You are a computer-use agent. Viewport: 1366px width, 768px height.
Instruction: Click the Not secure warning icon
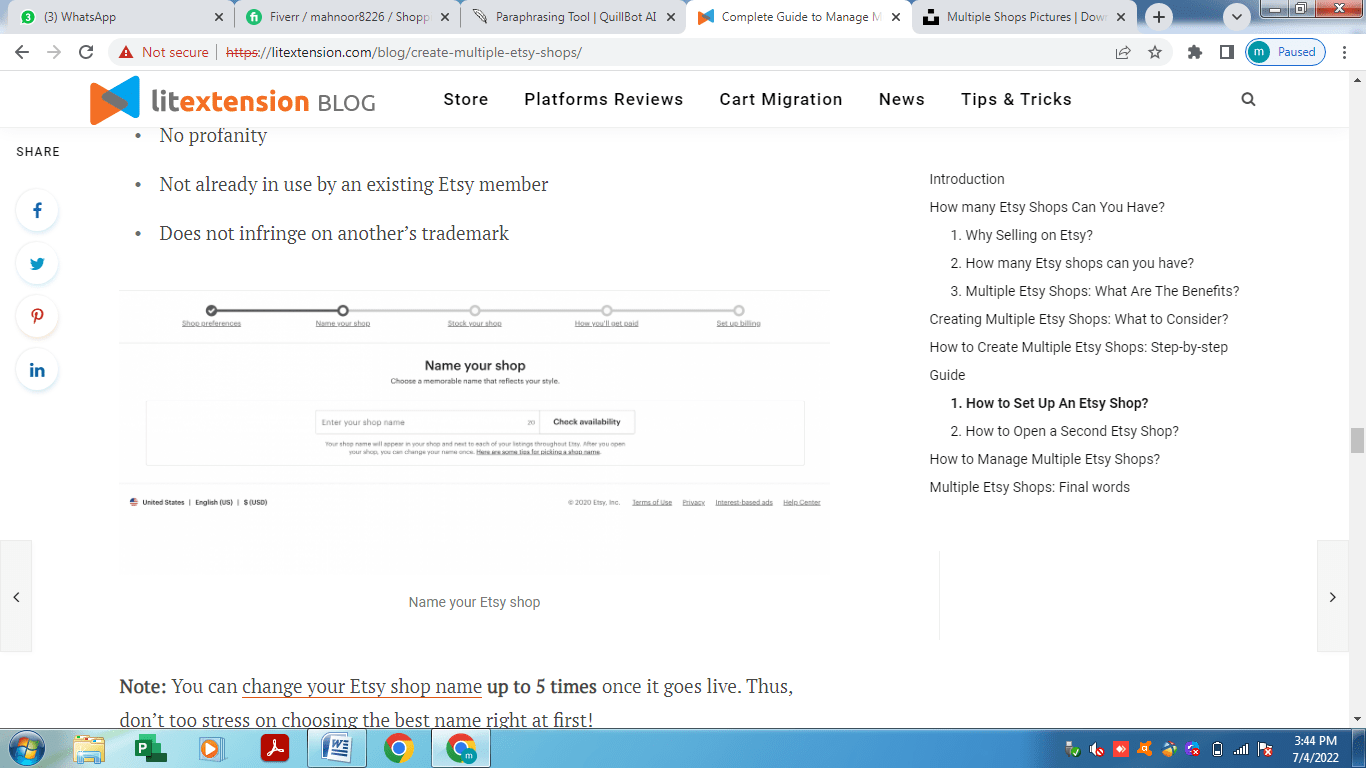(x=126, y=52)
